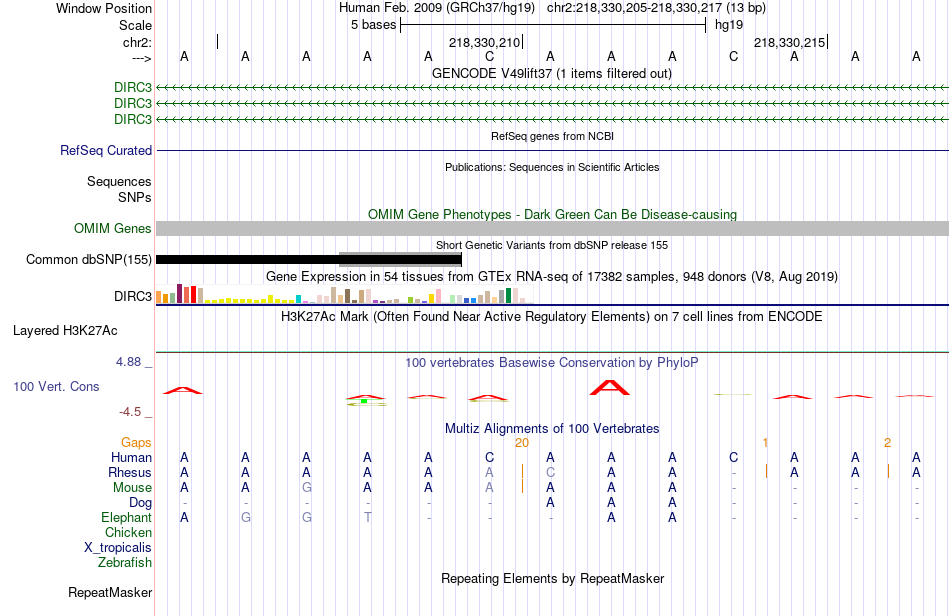This screenshot has height=616, width=950.
Task: Open H3K27Ac Mark track title
Action: [x=552, y=316]
